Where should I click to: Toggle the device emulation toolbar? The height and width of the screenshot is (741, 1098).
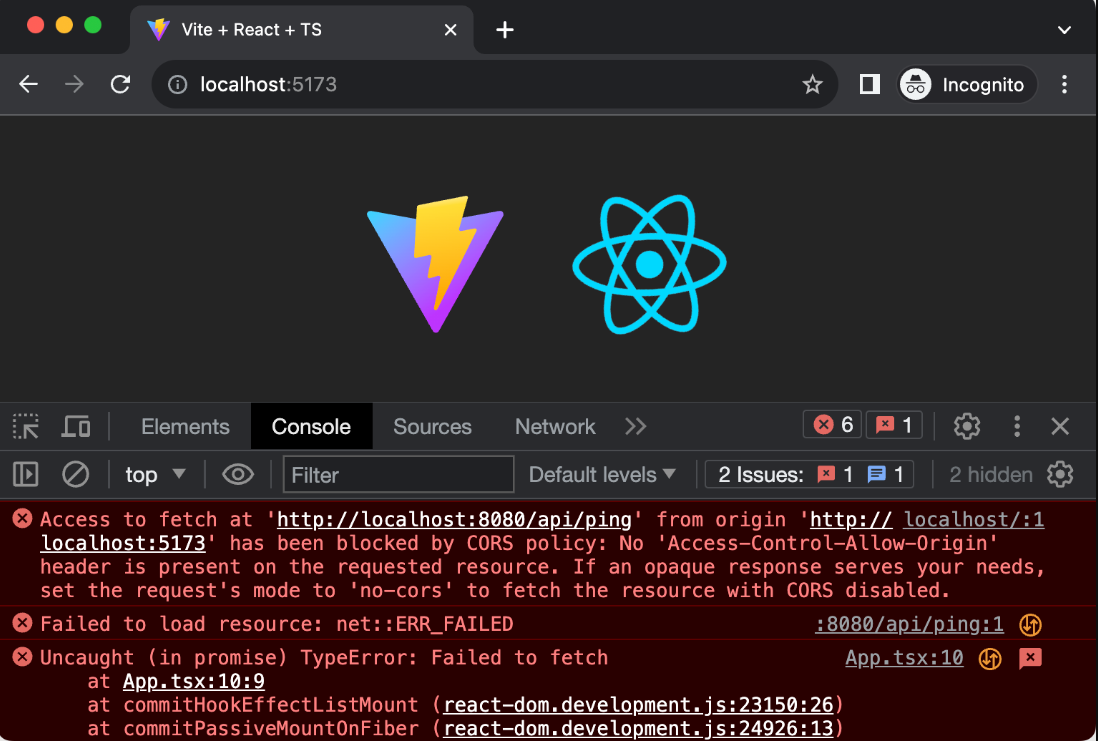[76, 426]
